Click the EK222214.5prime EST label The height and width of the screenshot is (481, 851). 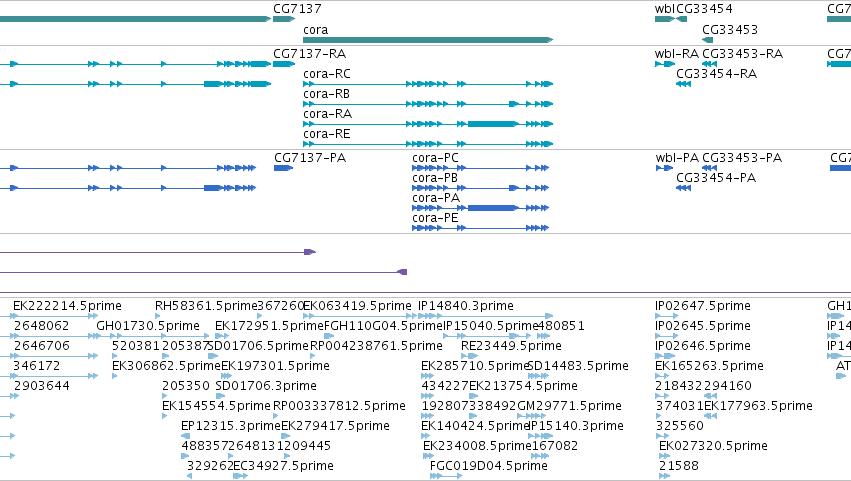point(67,306)
